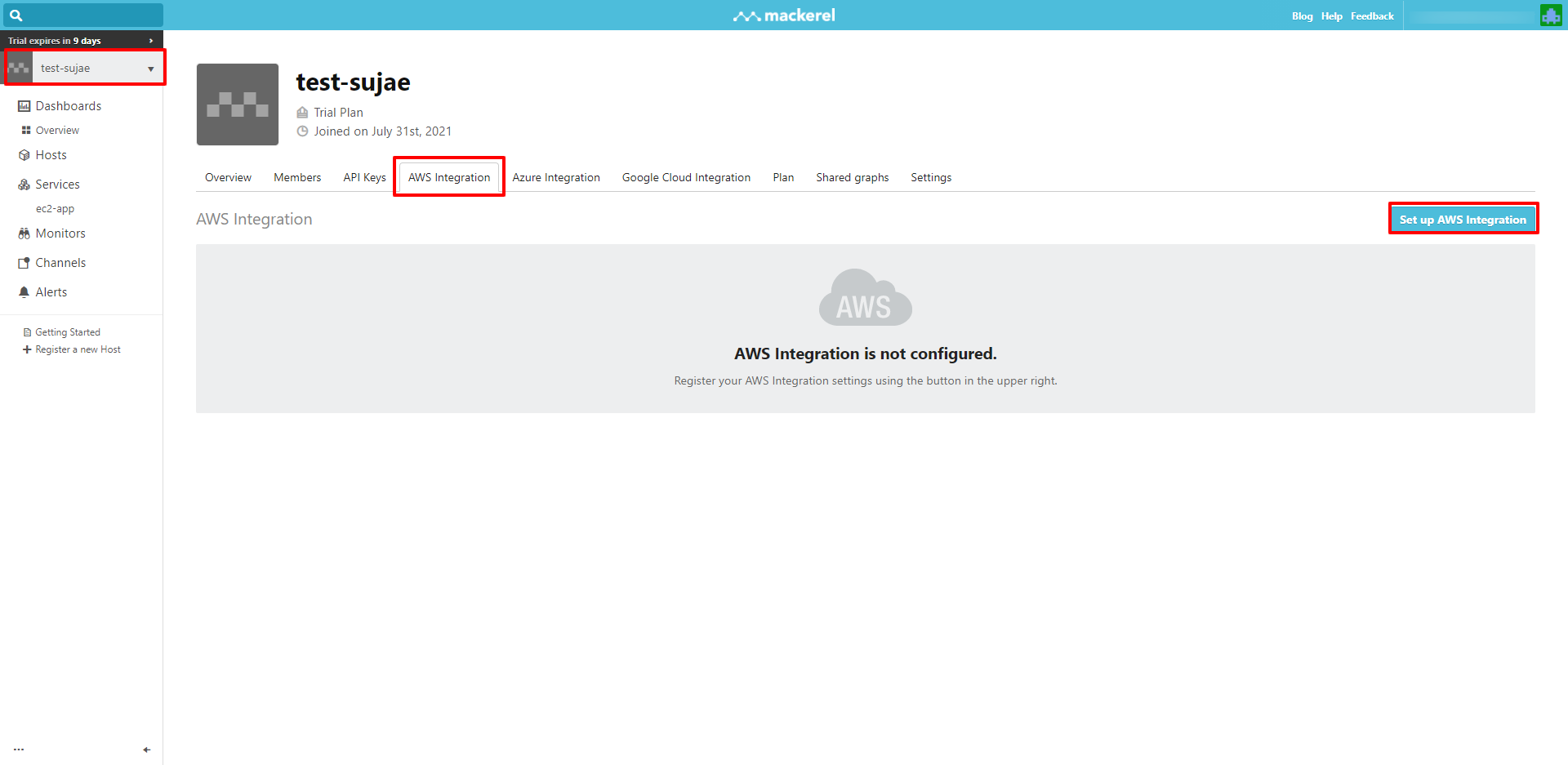Image resolution: width=1568 pixels, height=765 pixels.
Task: Click the test-sujae organization thumbnail image
Action: [238, 105]
